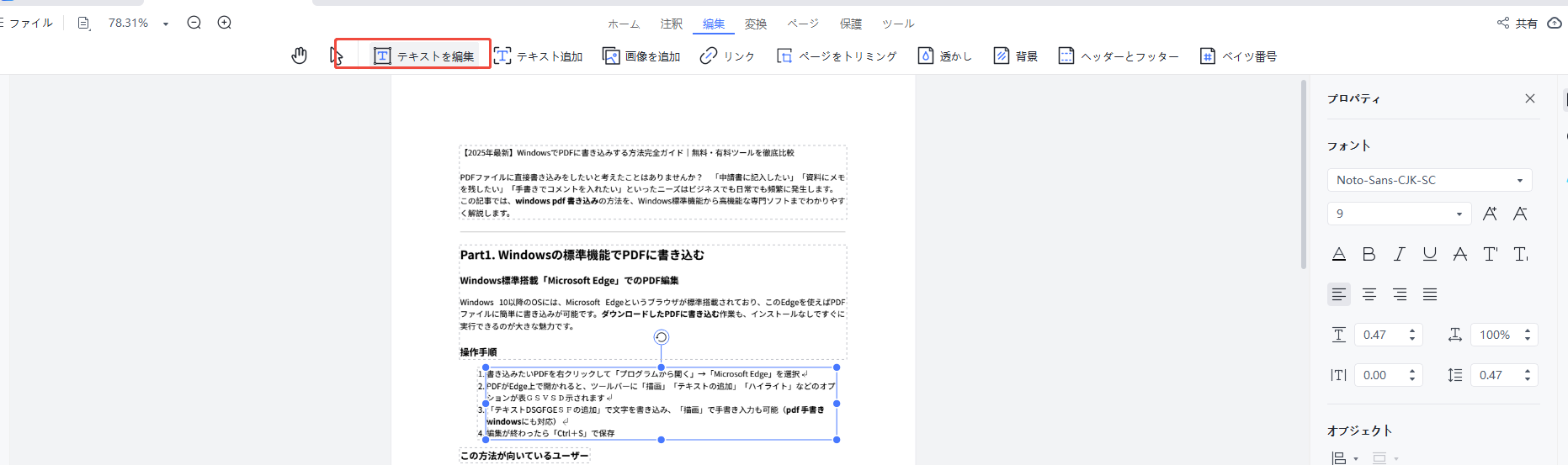The width and height of the screenshot is (1568, 465).
Task: Zoom out with the minus icon
Action: pos(194,23)
